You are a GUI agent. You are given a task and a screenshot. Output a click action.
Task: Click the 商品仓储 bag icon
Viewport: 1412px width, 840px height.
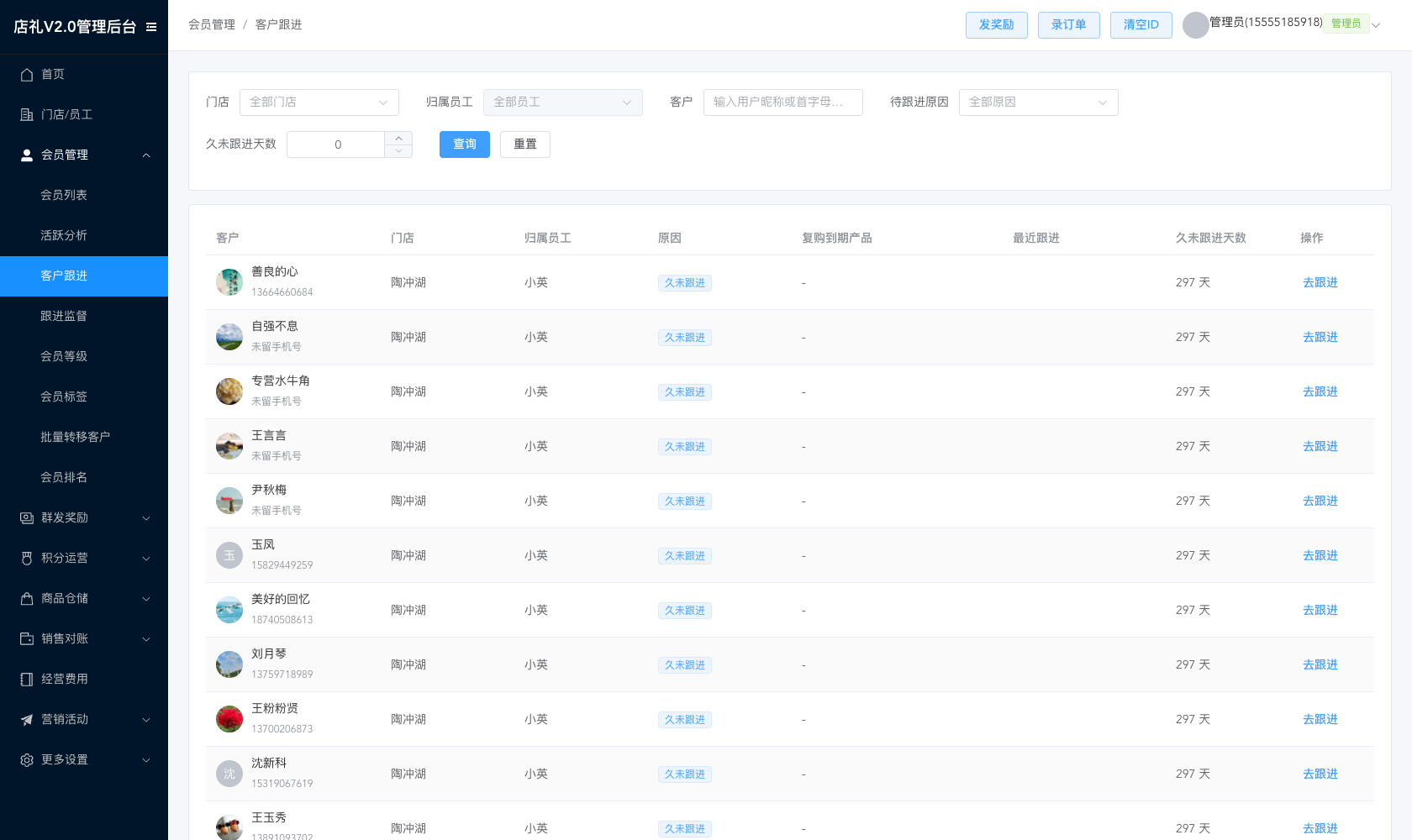point(27,598)
